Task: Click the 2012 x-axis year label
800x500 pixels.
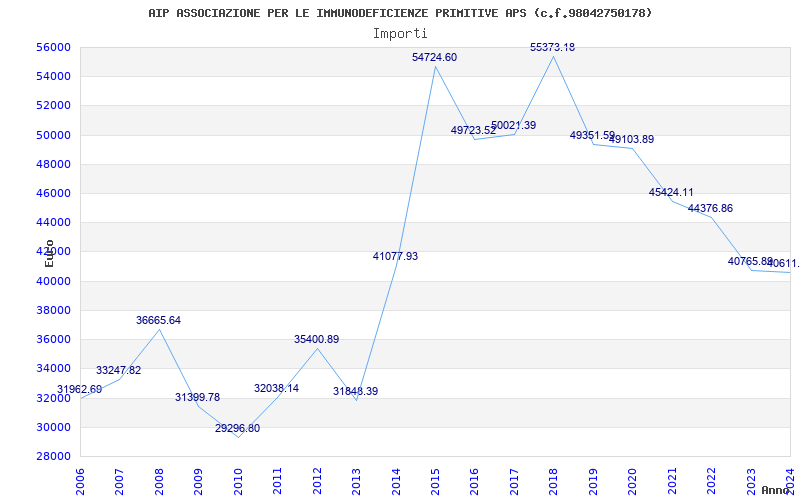Action: [x=317, y=480]
